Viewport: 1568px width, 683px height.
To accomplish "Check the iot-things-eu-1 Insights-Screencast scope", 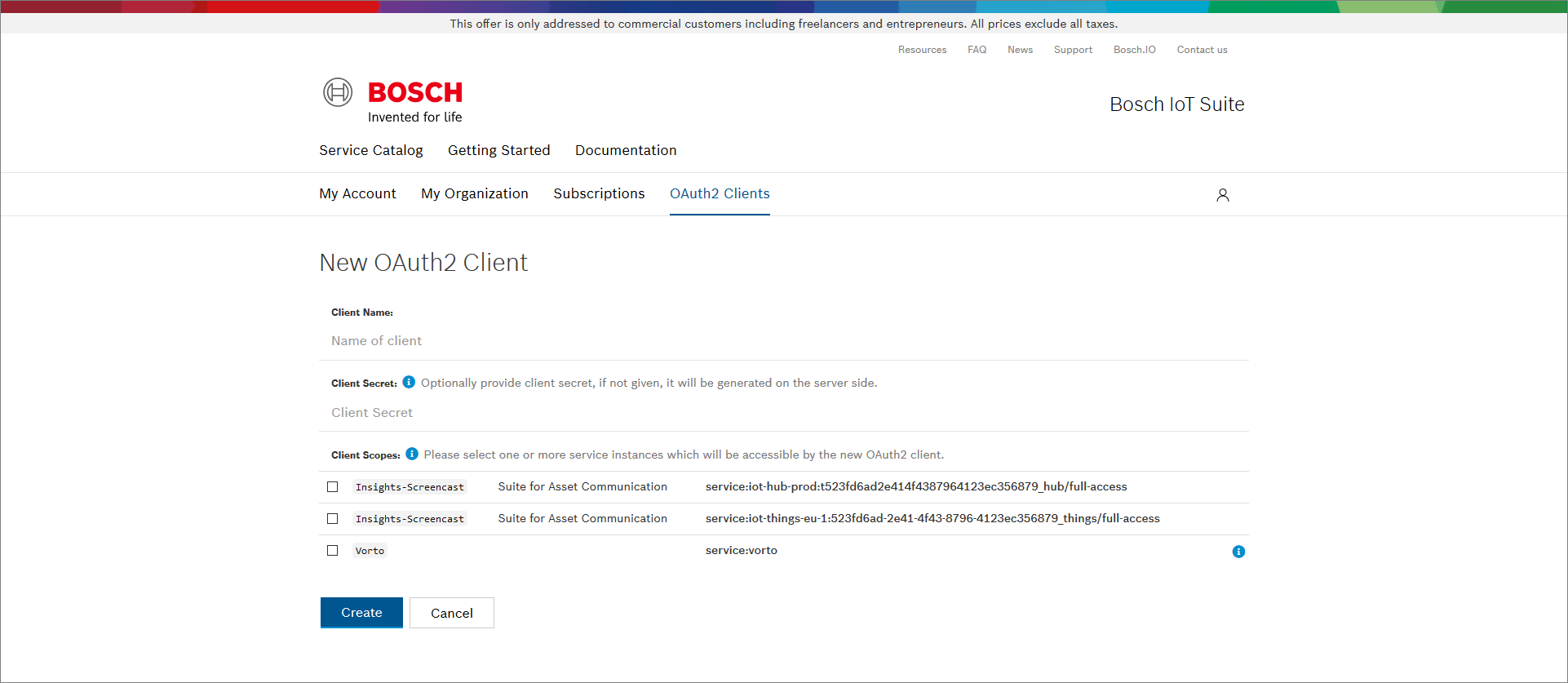I will coord(333,519).
